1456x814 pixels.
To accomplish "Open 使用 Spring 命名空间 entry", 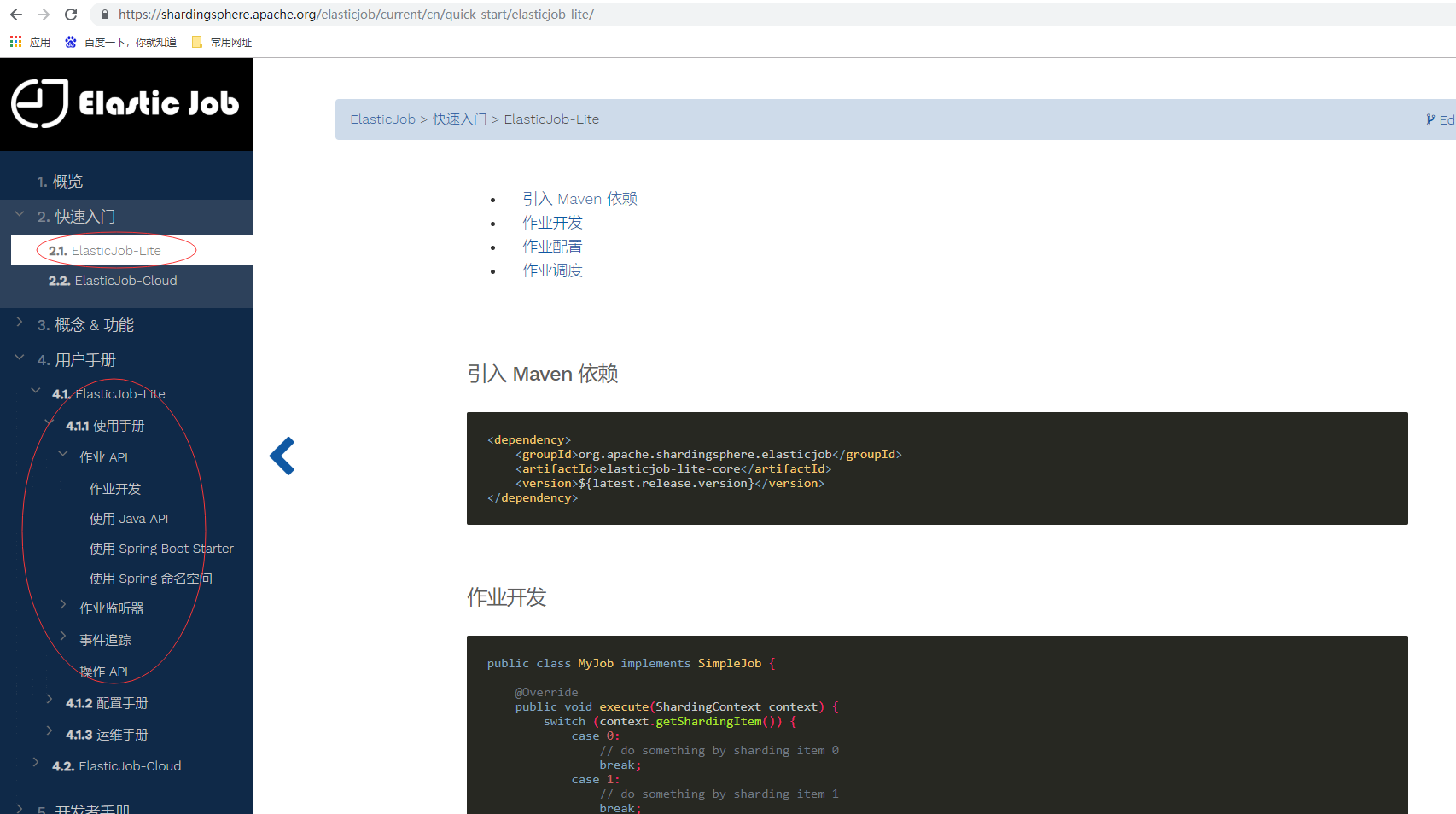I will pos(151,579).
